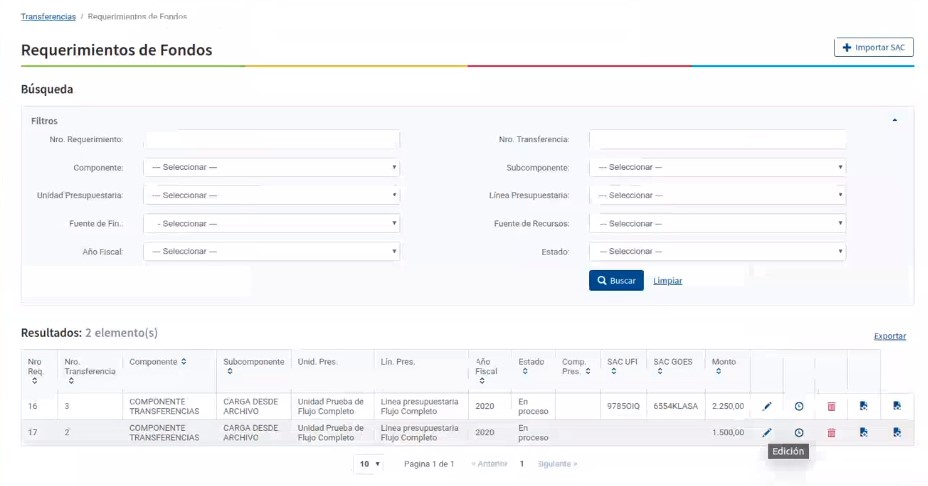Screen dimensions: 928x486
Task: Open the Componente dropdown filter
Action: tap(271, 167)
